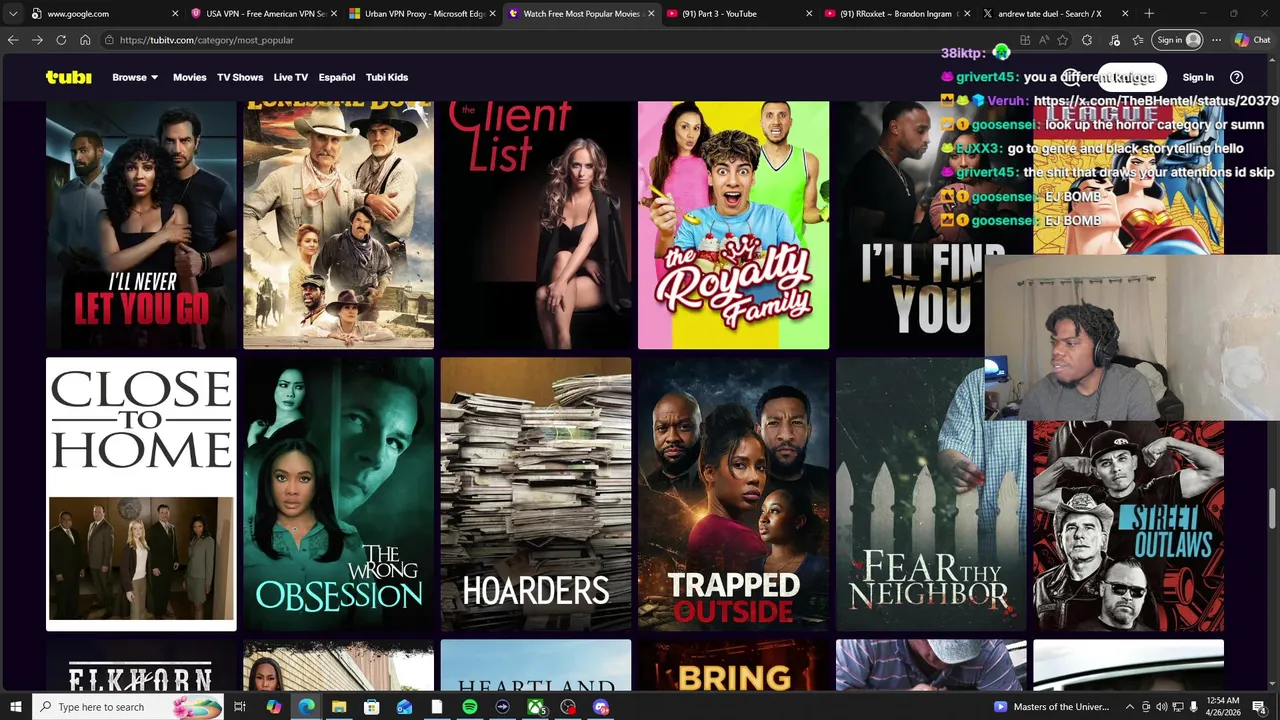Add this page to favorites star
The image size is (1280, 720).
tap(1062, 40)
